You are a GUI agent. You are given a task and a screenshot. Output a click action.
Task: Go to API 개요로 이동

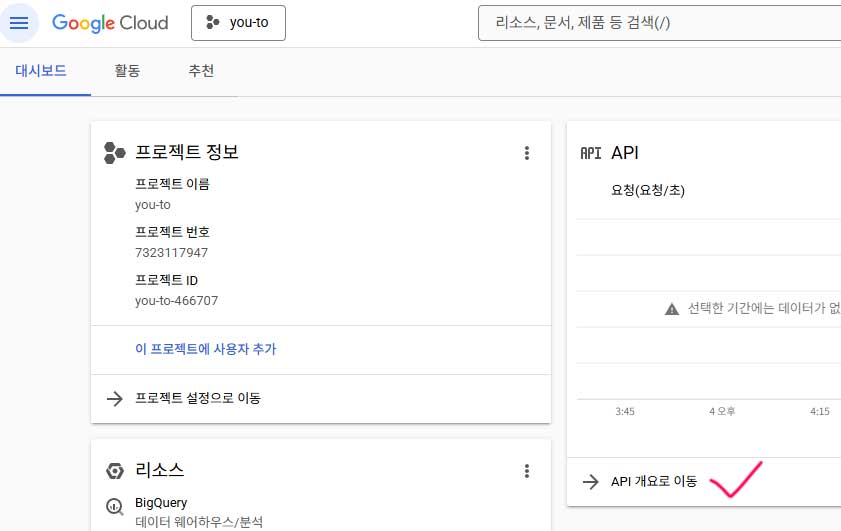[654, 482]
